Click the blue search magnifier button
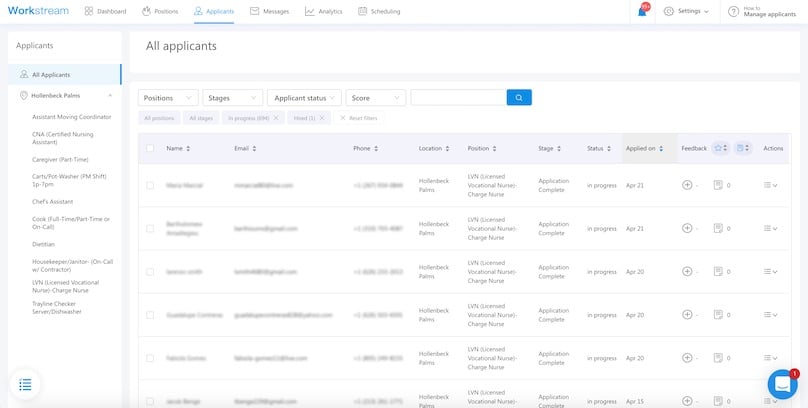 519,98
